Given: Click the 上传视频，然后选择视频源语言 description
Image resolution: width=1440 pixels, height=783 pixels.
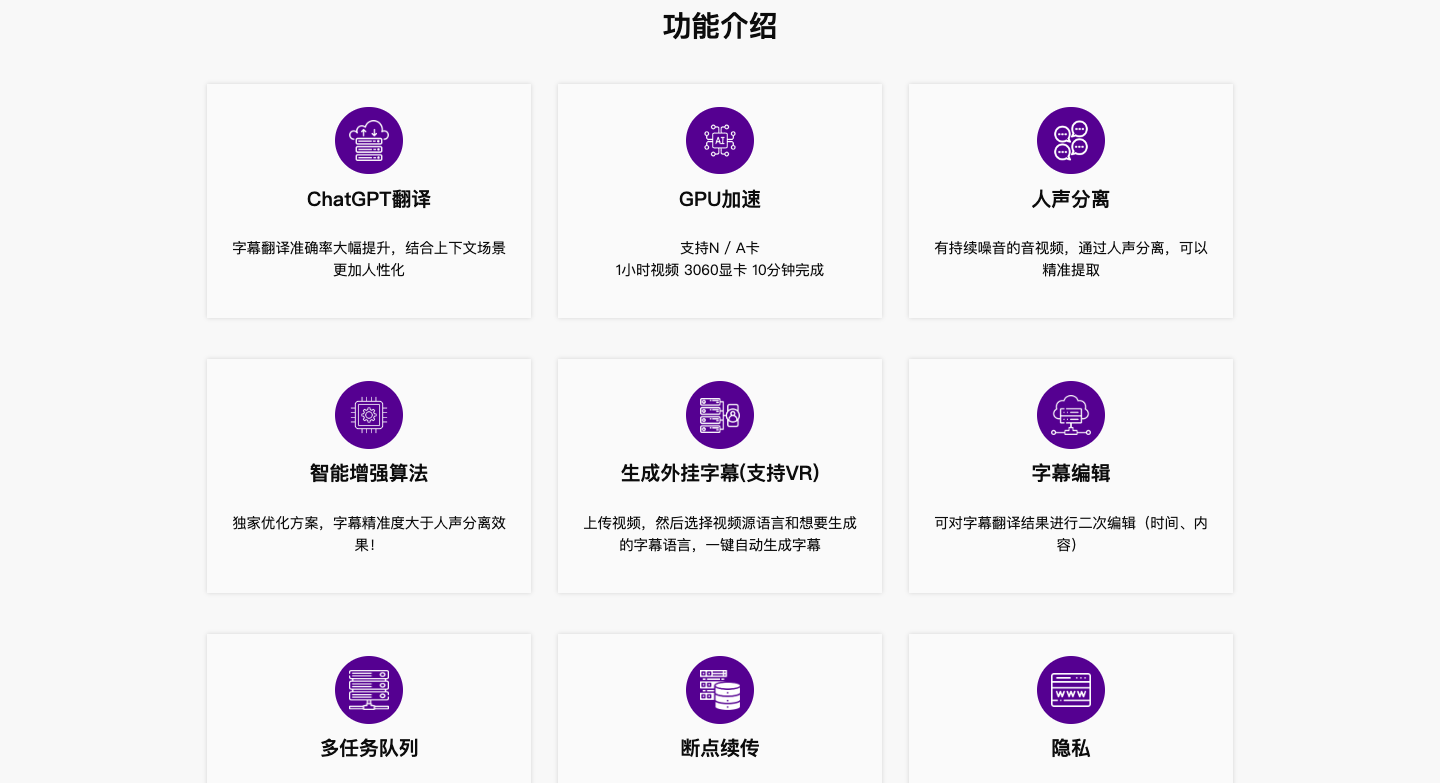Looking at the screenshot, I should [x=720, y=534].
